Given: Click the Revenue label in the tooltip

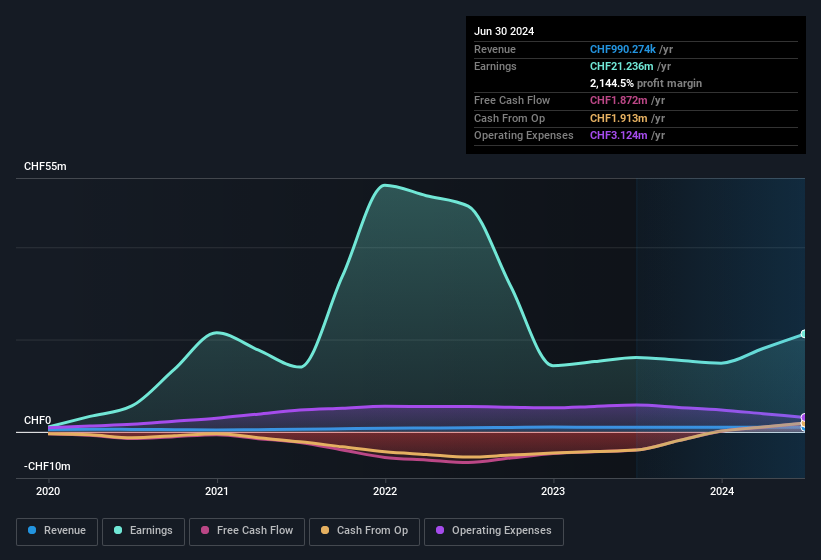Looking at the screenshot, I should pos(495,49).
